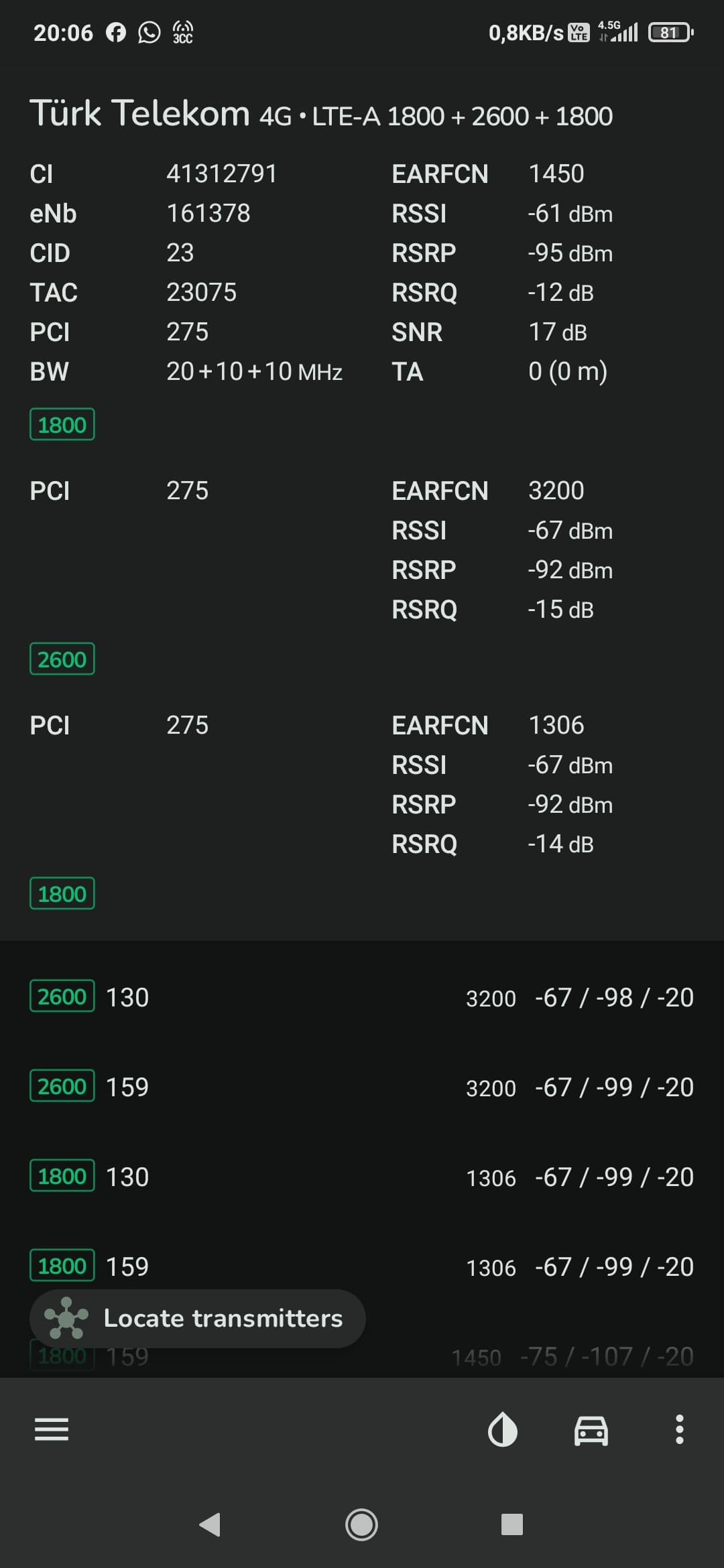Tap the theme contrast drop icon
The height and width of the screenshot is (1568, 724).
point(503,1429)
